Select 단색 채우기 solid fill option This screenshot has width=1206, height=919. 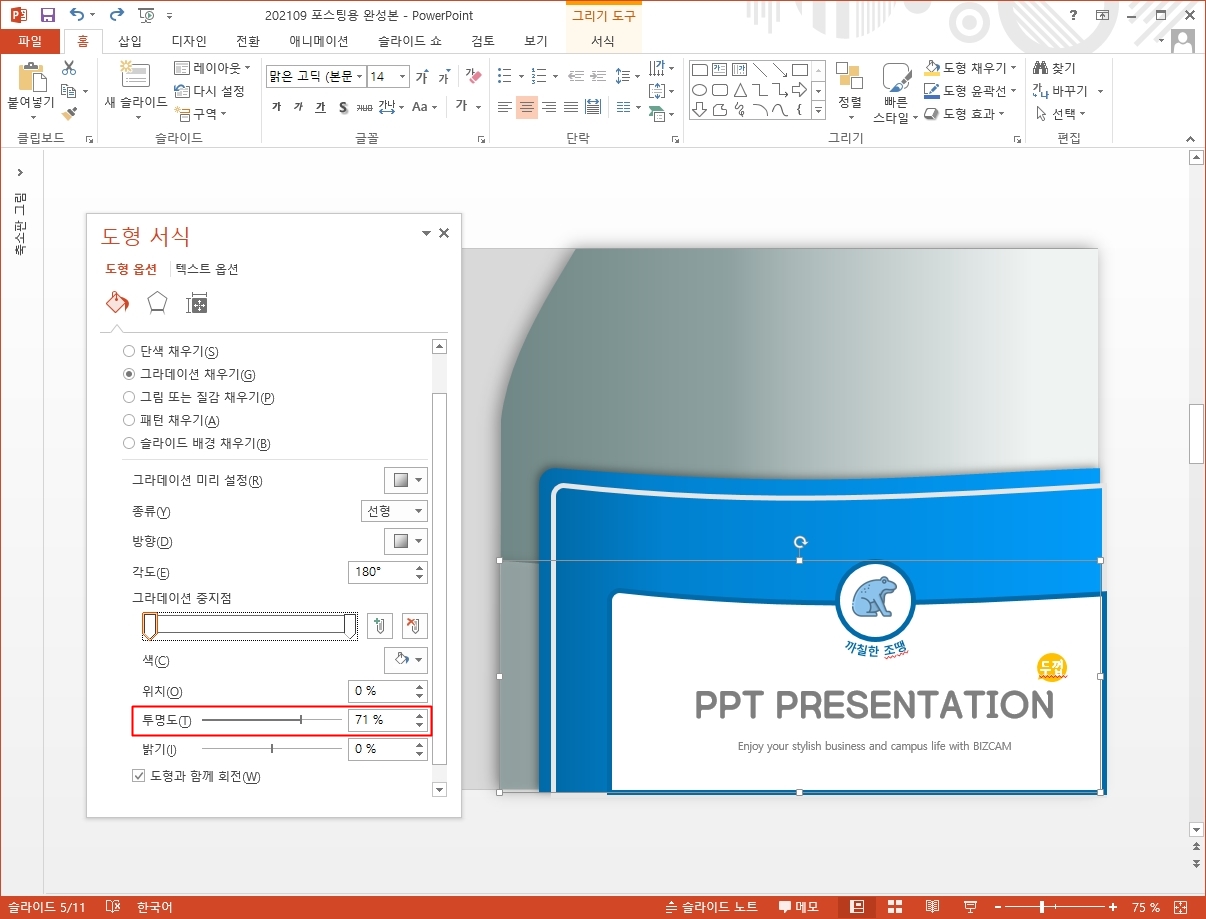(170, 351)
